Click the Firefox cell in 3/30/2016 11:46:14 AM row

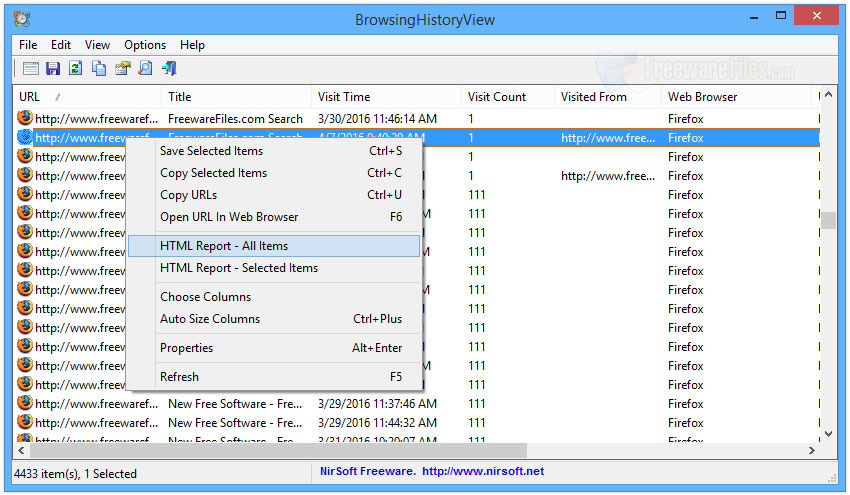(x=685, y=119)
